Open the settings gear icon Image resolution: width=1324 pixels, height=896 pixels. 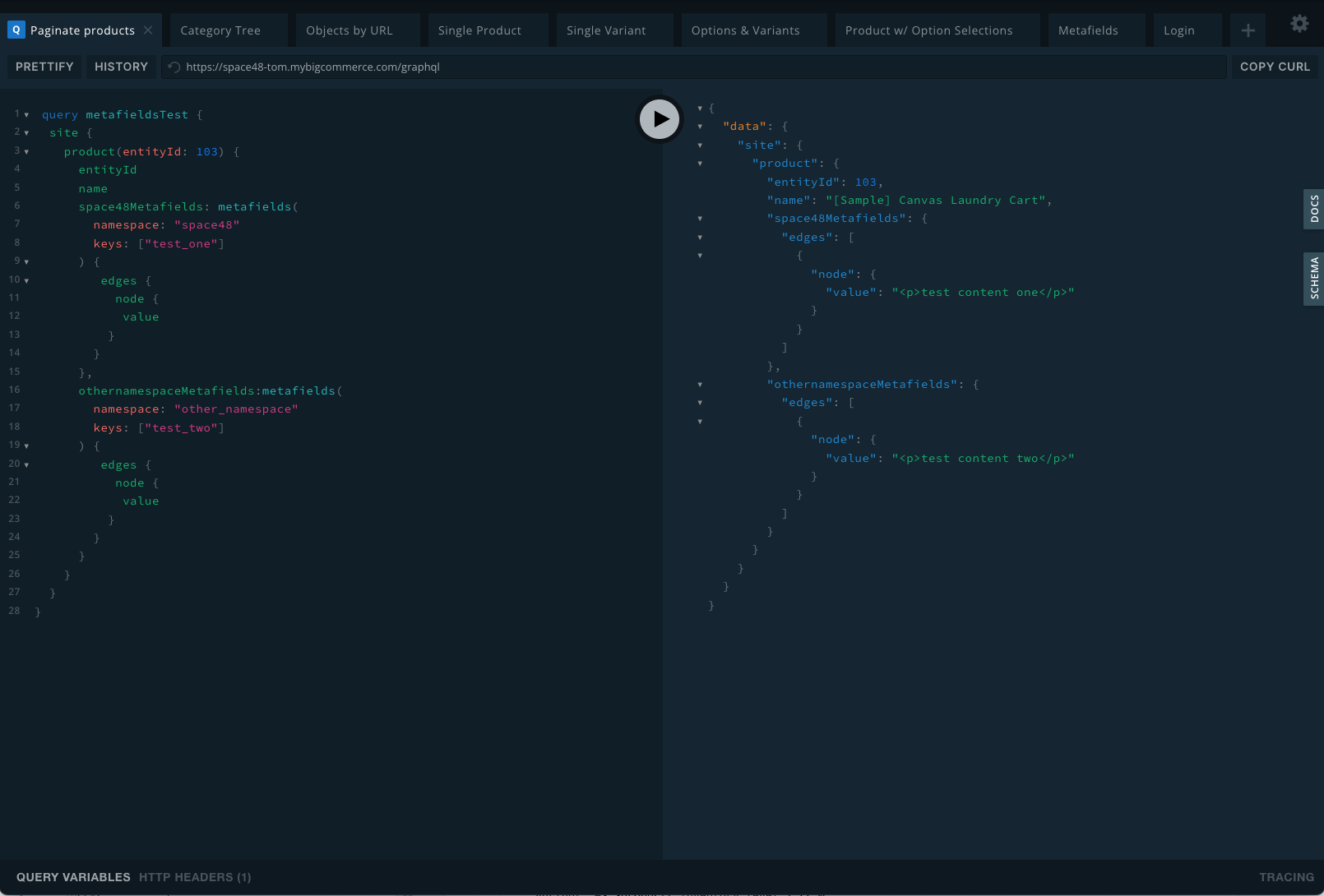click(1299, 24)
